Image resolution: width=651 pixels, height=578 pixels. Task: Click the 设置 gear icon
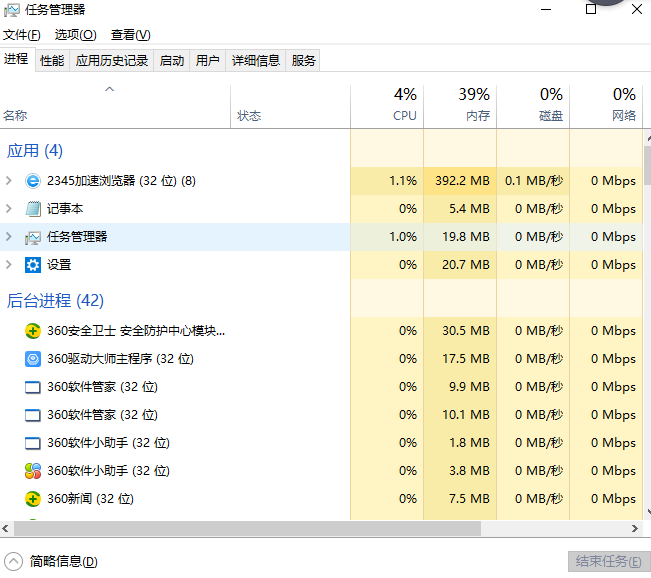[x=33, y=265]
